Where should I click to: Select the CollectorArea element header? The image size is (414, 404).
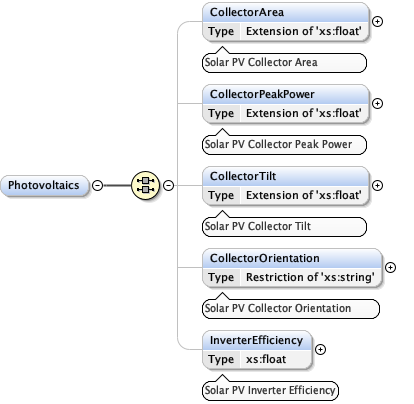pos(286,12)
